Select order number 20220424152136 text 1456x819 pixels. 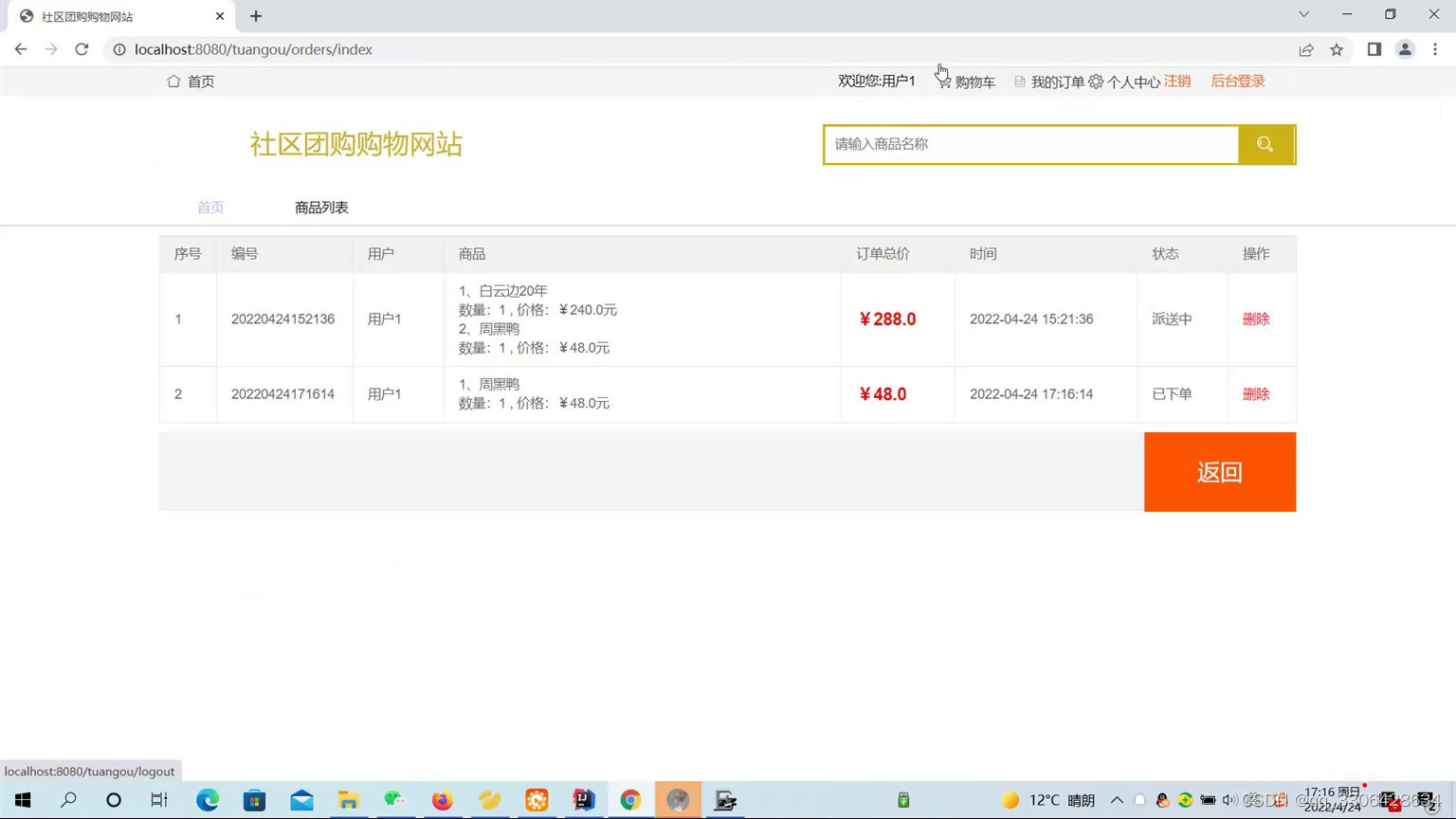pyautogui.click(x=282, y=319)
